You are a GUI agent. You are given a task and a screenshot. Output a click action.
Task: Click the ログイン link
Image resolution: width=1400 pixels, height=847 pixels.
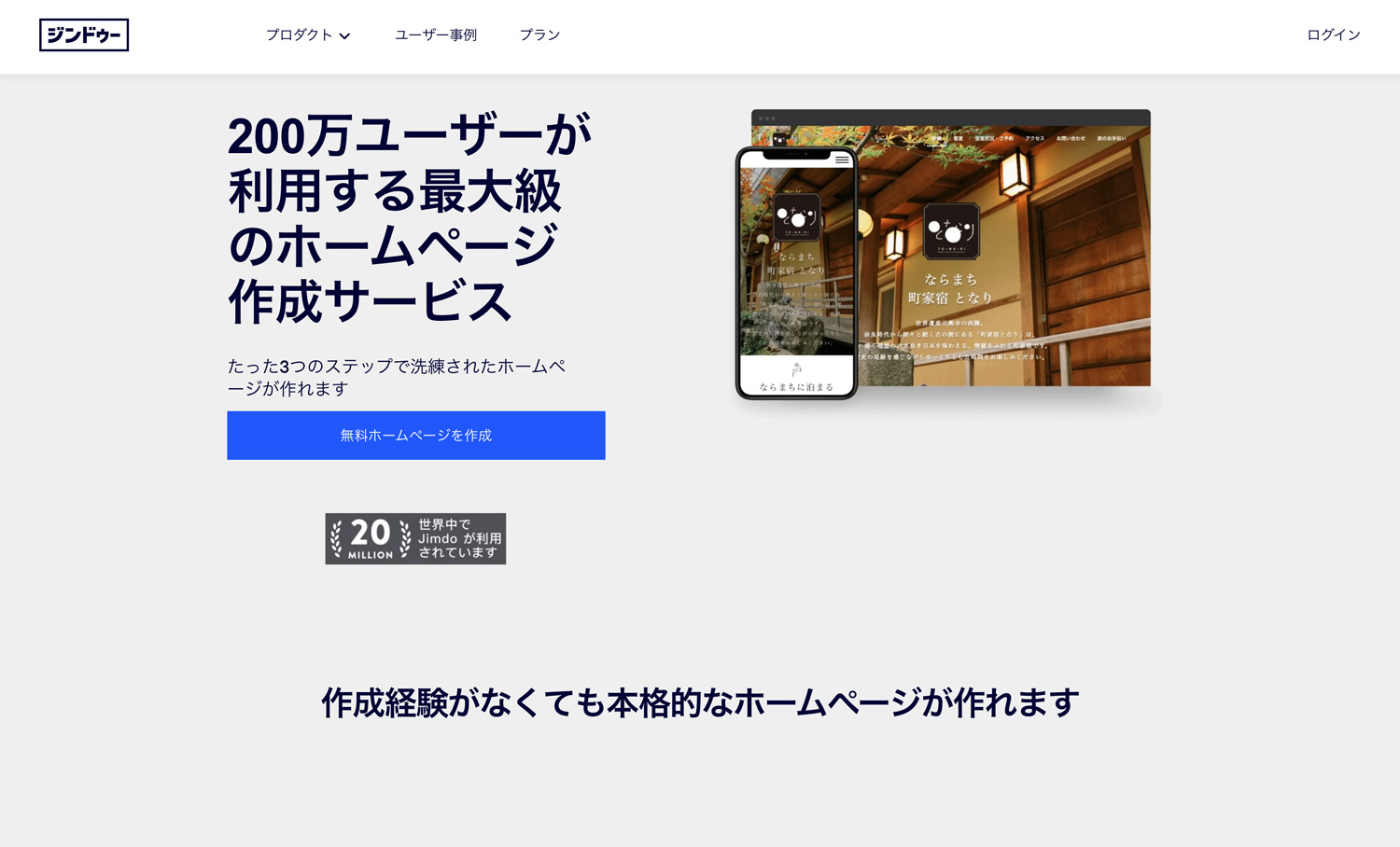tap(1333, 35)
